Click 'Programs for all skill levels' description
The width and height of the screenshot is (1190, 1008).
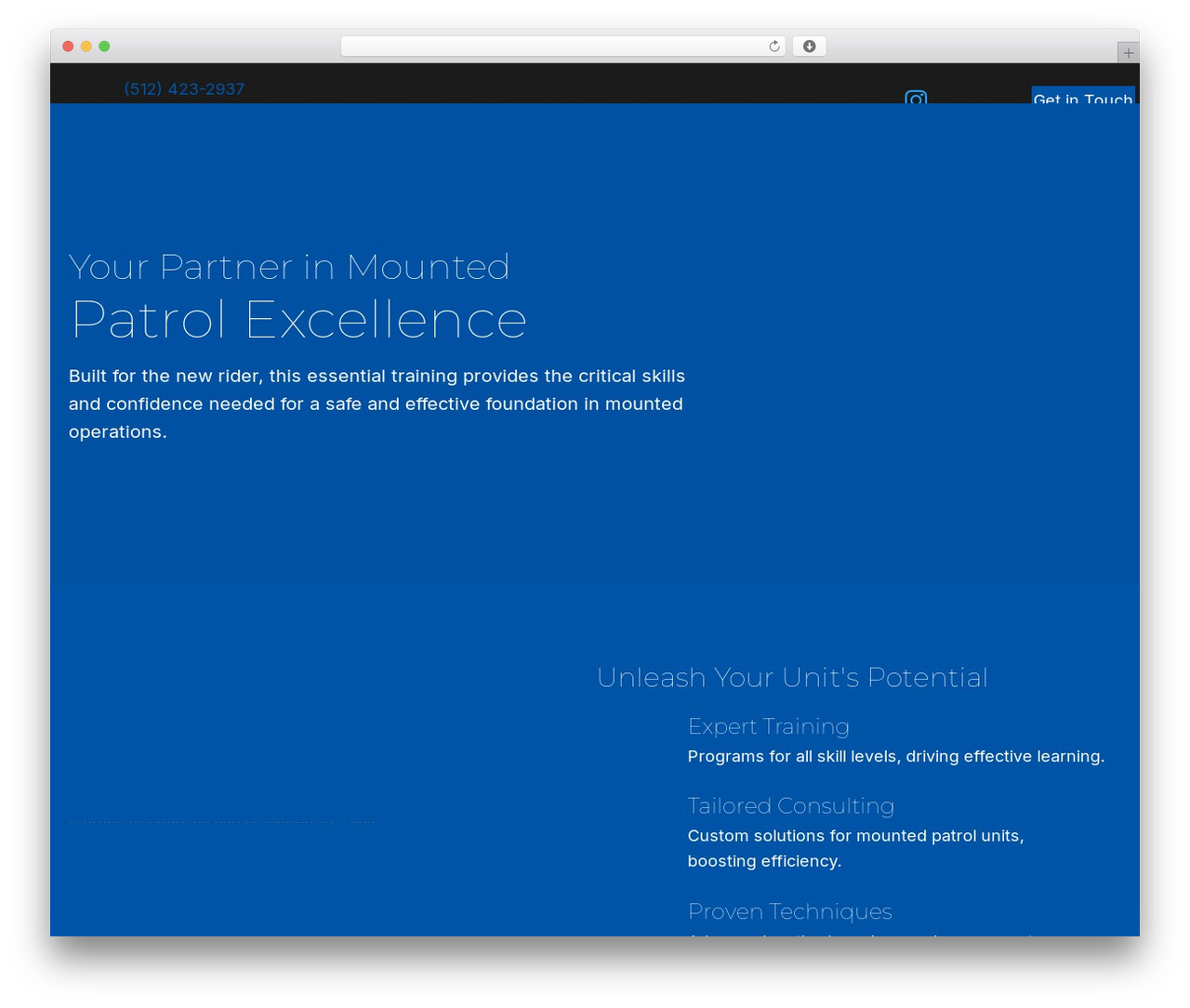pos(896,756)
